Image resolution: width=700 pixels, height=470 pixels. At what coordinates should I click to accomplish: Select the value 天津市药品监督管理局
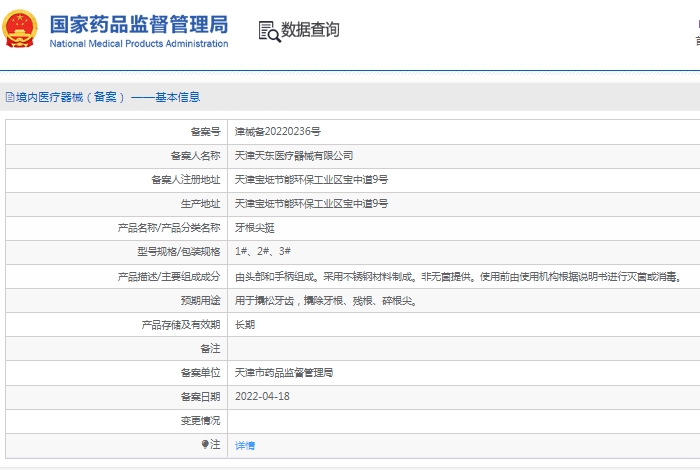click(x=284, y=373)
